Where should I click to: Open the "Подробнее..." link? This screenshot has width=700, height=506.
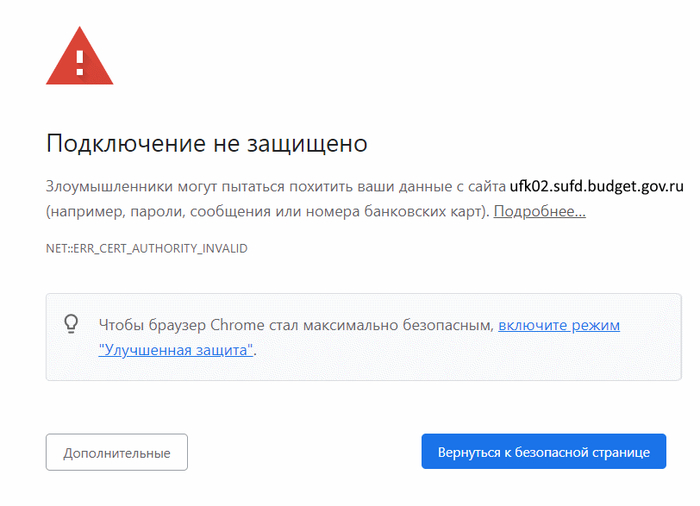[539, 211]
